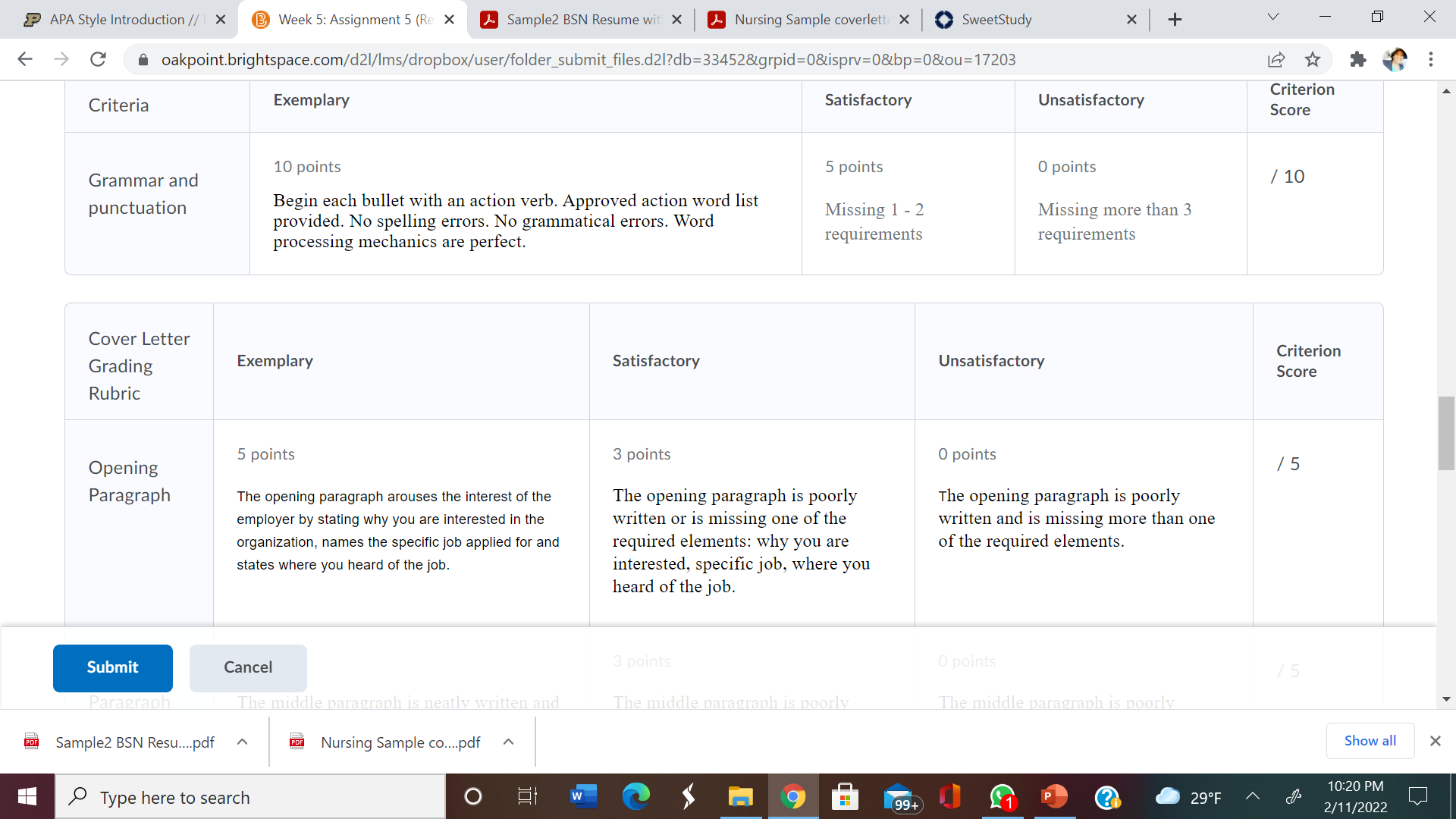The height and width of the screenshot is (819, 1456).
Task: Open Office app from taskbar
Action: 950,797
